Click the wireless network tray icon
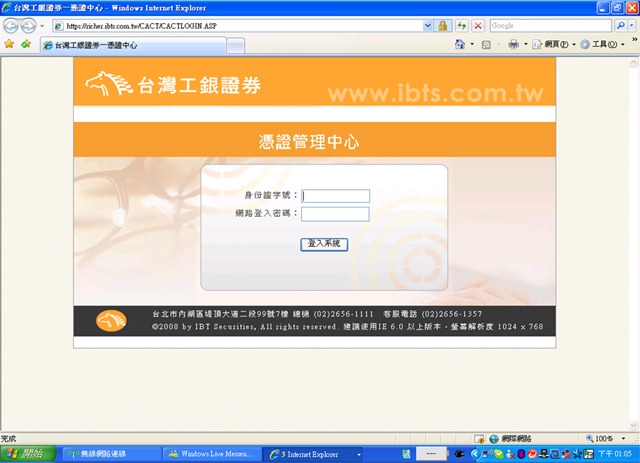Image resolution: width=640 pixels, height=463 pixels. tap(487, 453)
